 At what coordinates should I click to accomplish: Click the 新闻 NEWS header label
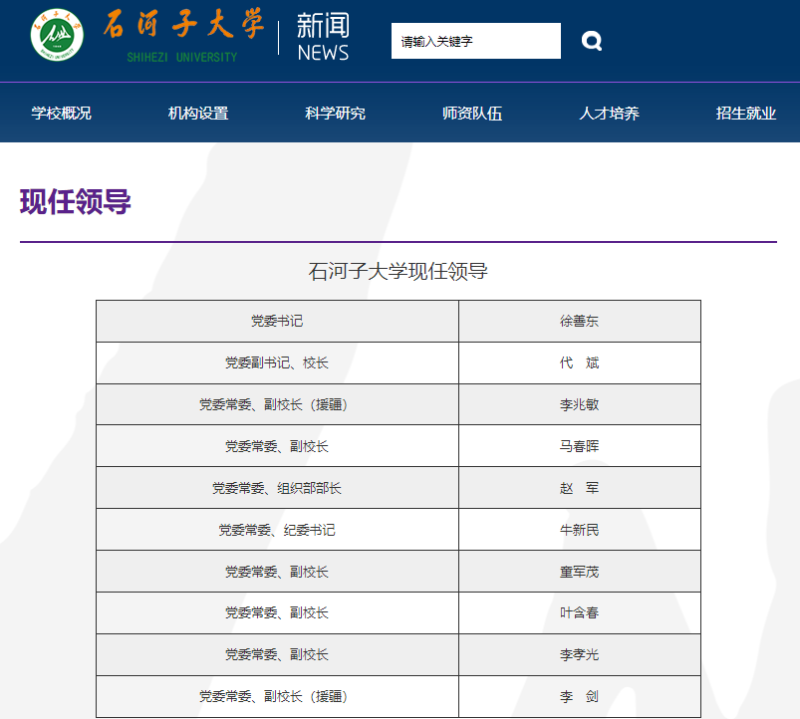[x=323, y=37]
